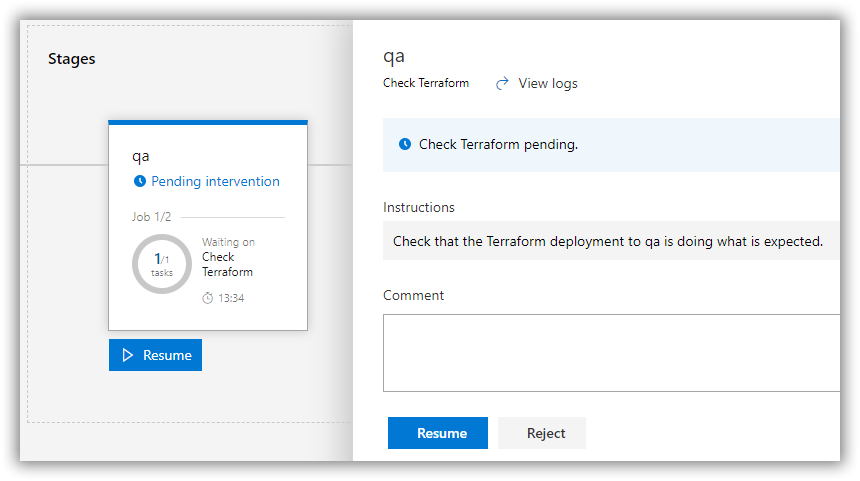Open the Pending intervention status link
Screen dimensions: 860x481
pyautogui.click(x=215, y=182)
